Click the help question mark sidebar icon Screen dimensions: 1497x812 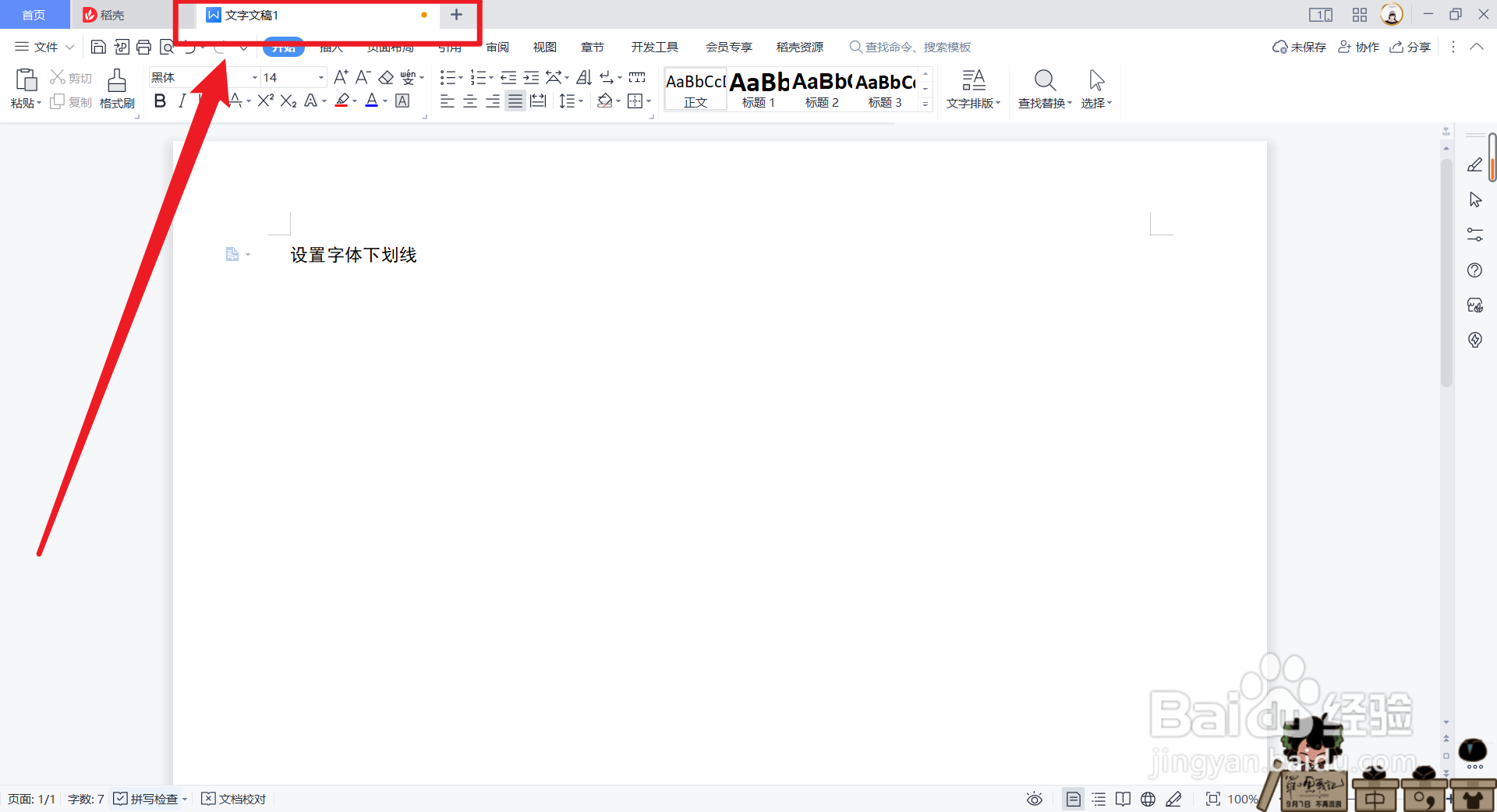pos(1475,270)
